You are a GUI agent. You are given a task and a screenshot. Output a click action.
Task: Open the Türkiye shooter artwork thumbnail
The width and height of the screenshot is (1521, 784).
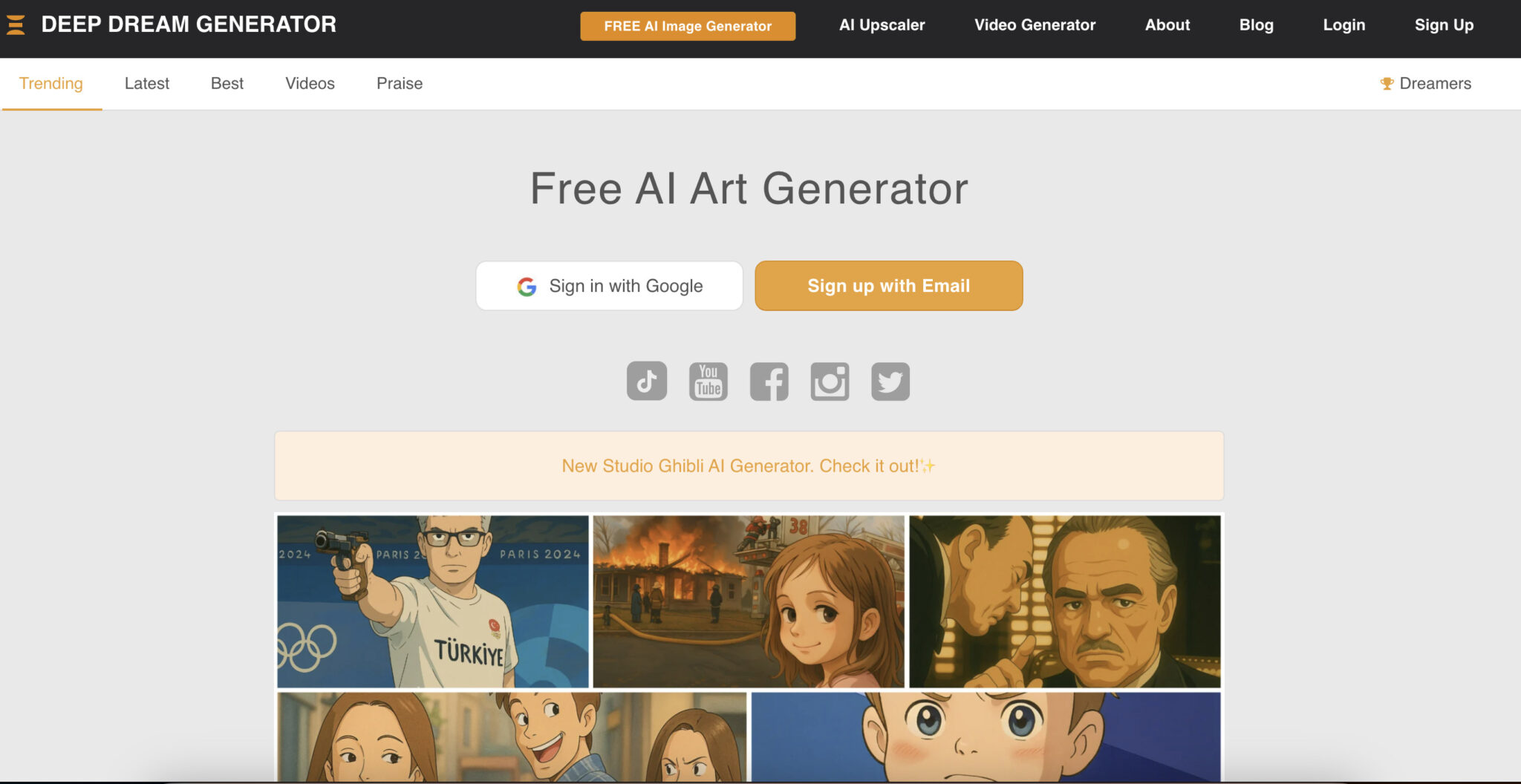point(433,601)
